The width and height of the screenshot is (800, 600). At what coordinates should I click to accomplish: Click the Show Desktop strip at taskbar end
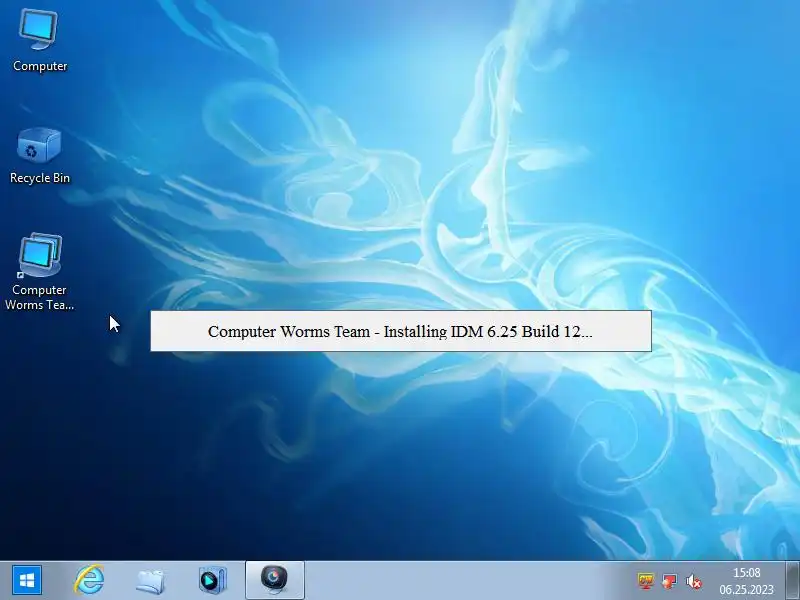tap(792, 581)
